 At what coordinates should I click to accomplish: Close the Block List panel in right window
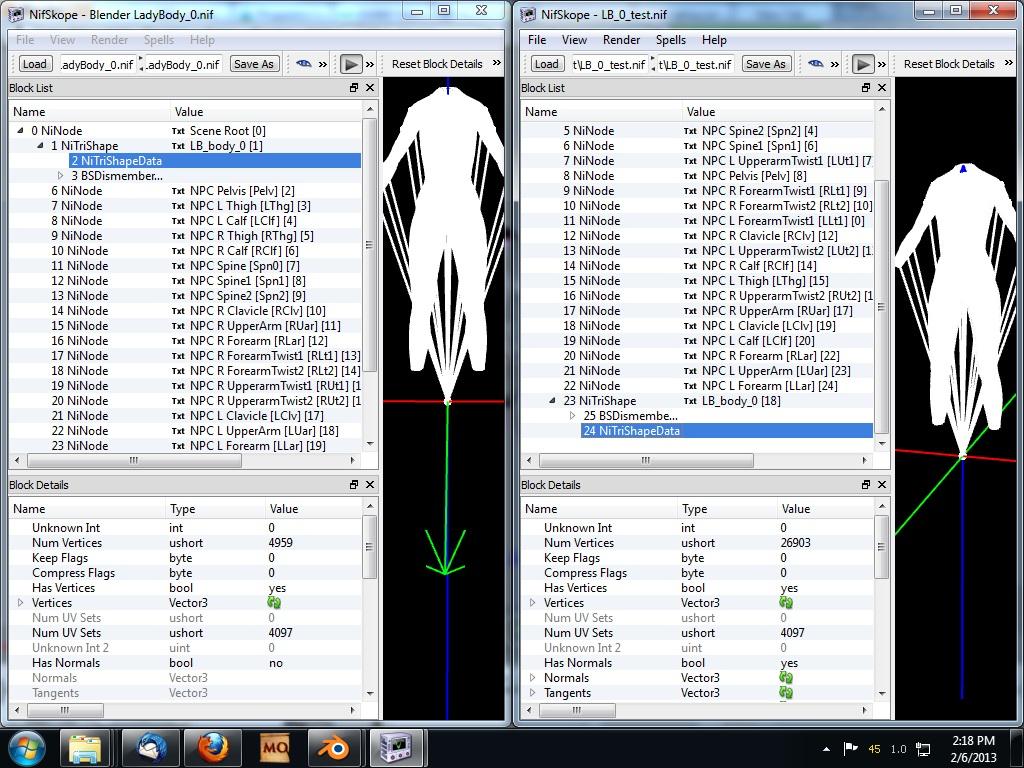882,88
